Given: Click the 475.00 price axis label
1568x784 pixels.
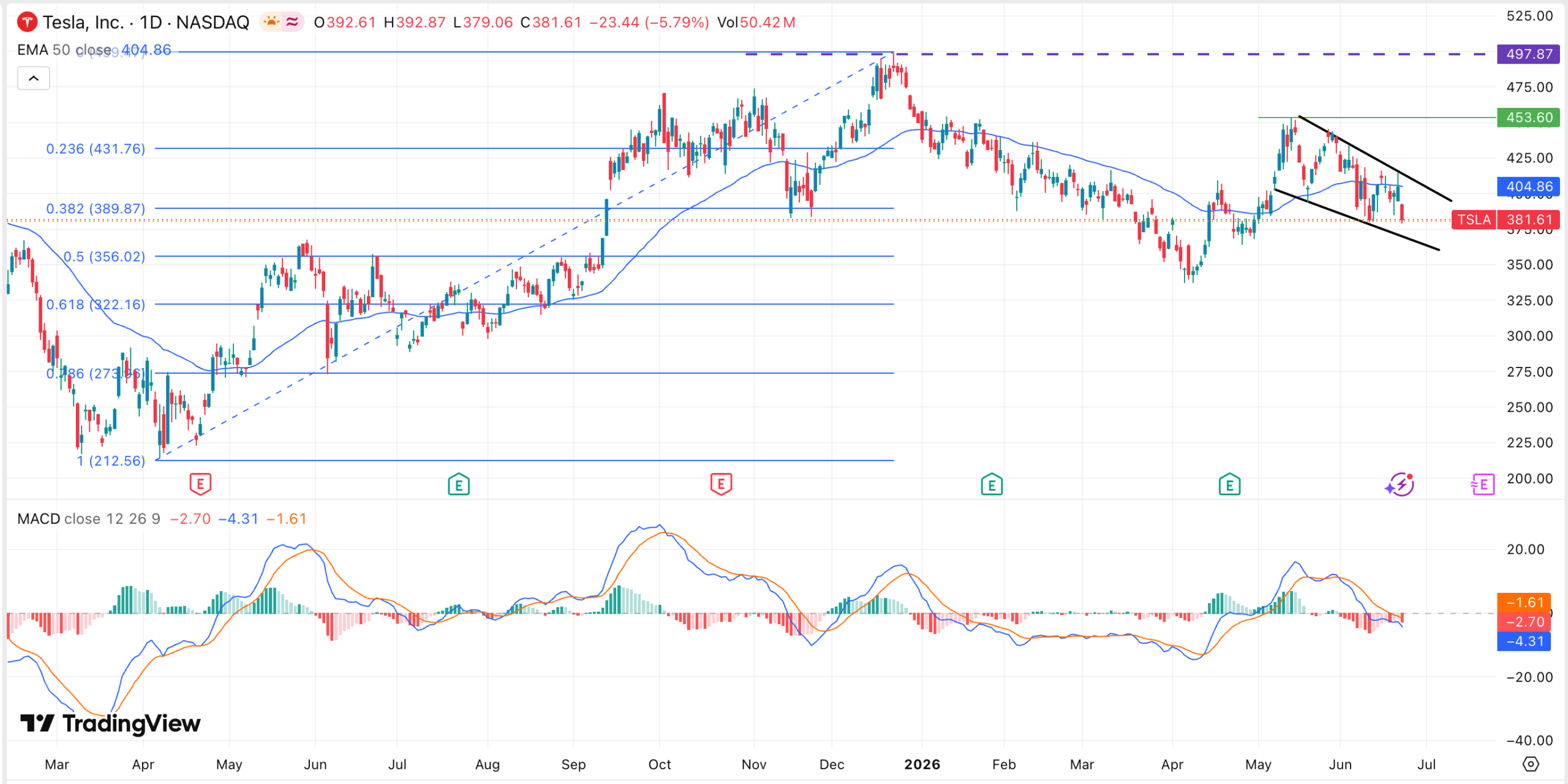Looking at the screenshot, I should [1529, 87].
